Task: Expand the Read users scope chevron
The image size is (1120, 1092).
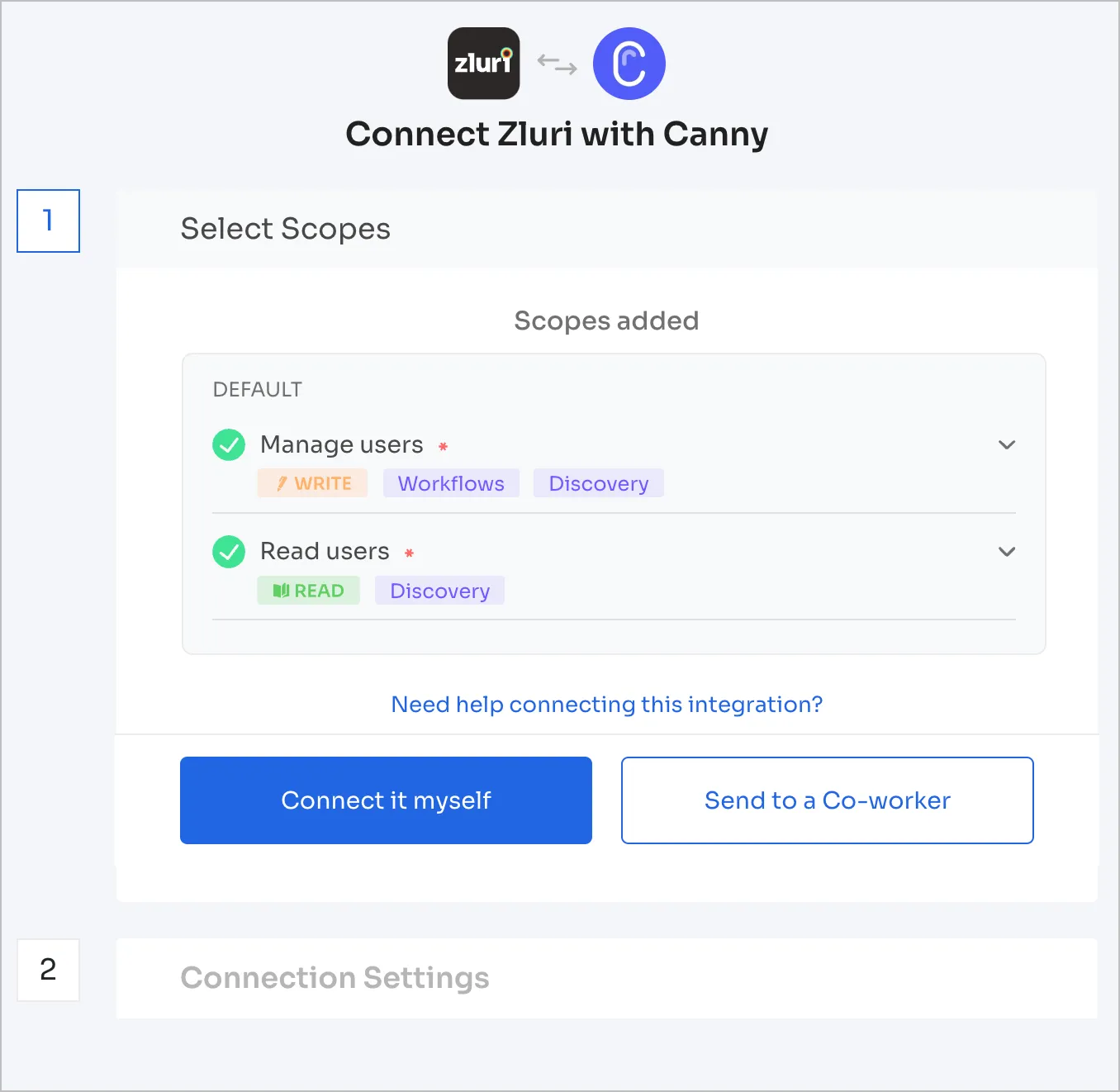Action: pyautogui.click(x=1006, y=551)
